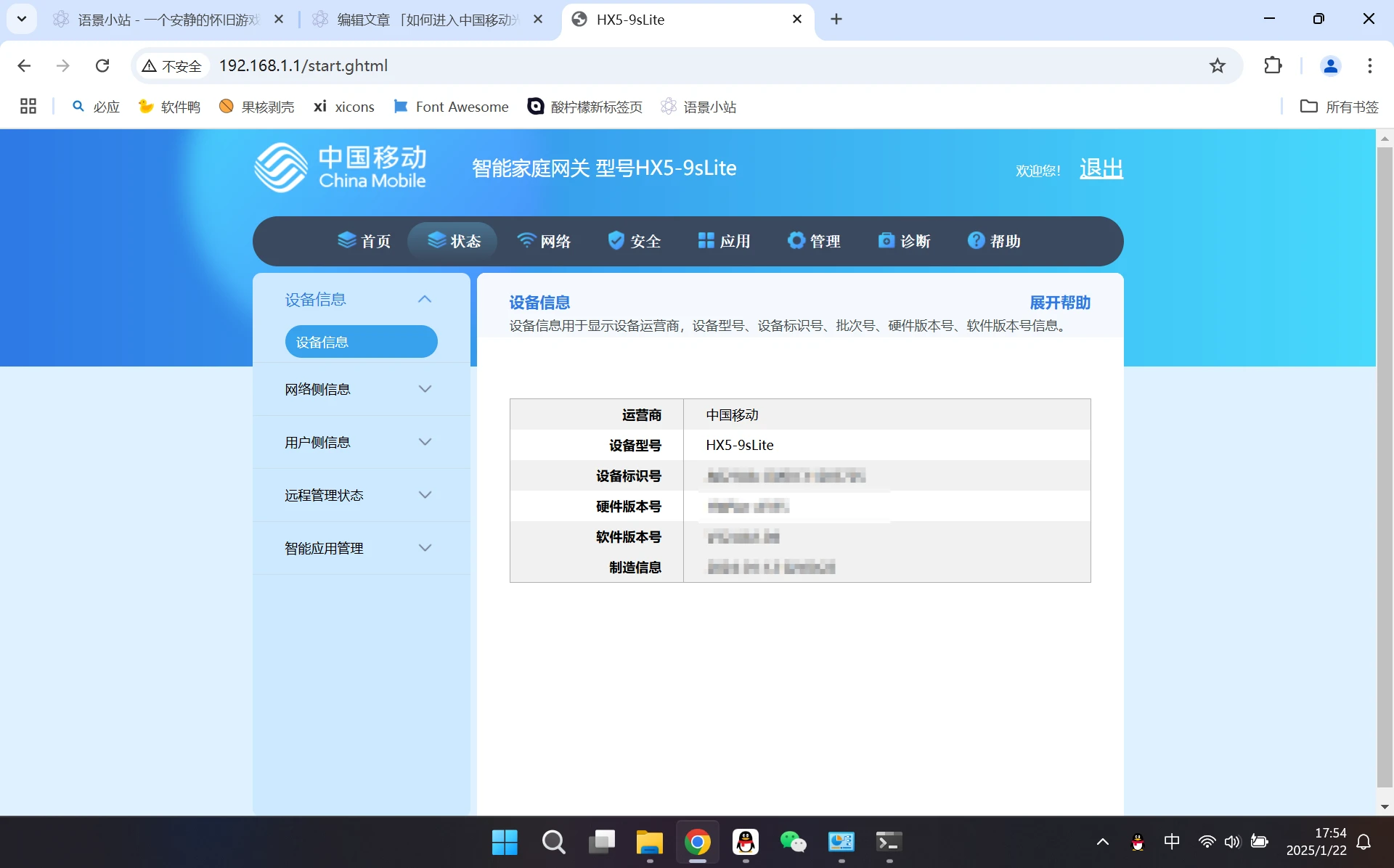Expand the 智能应用管理 section
The height and width of the screenshot is (868, 1394).
point(361,548)
